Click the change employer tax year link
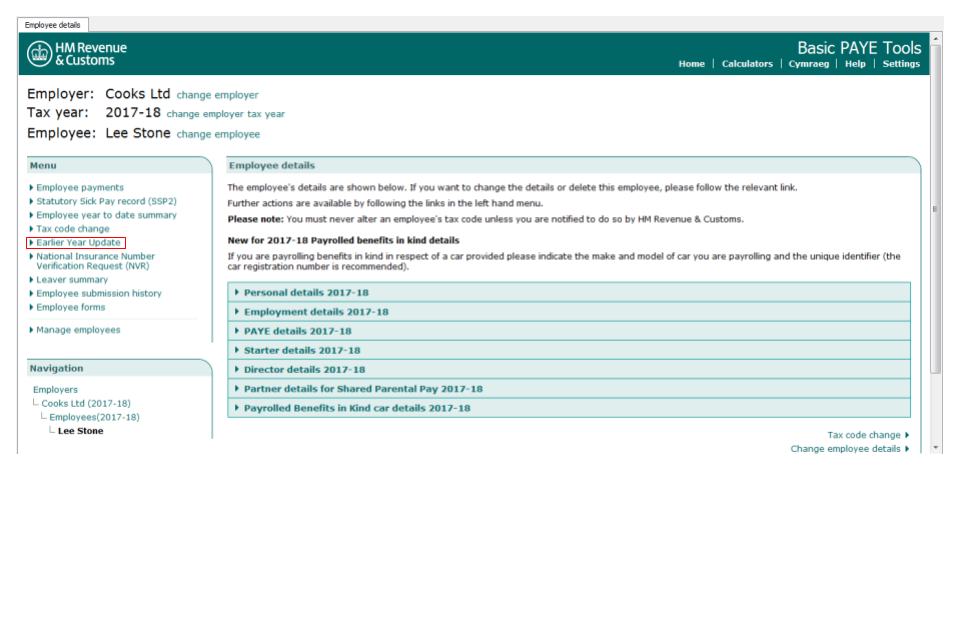Image resolution: width=960 pixels, height=640 pixels. click(225, 114)
